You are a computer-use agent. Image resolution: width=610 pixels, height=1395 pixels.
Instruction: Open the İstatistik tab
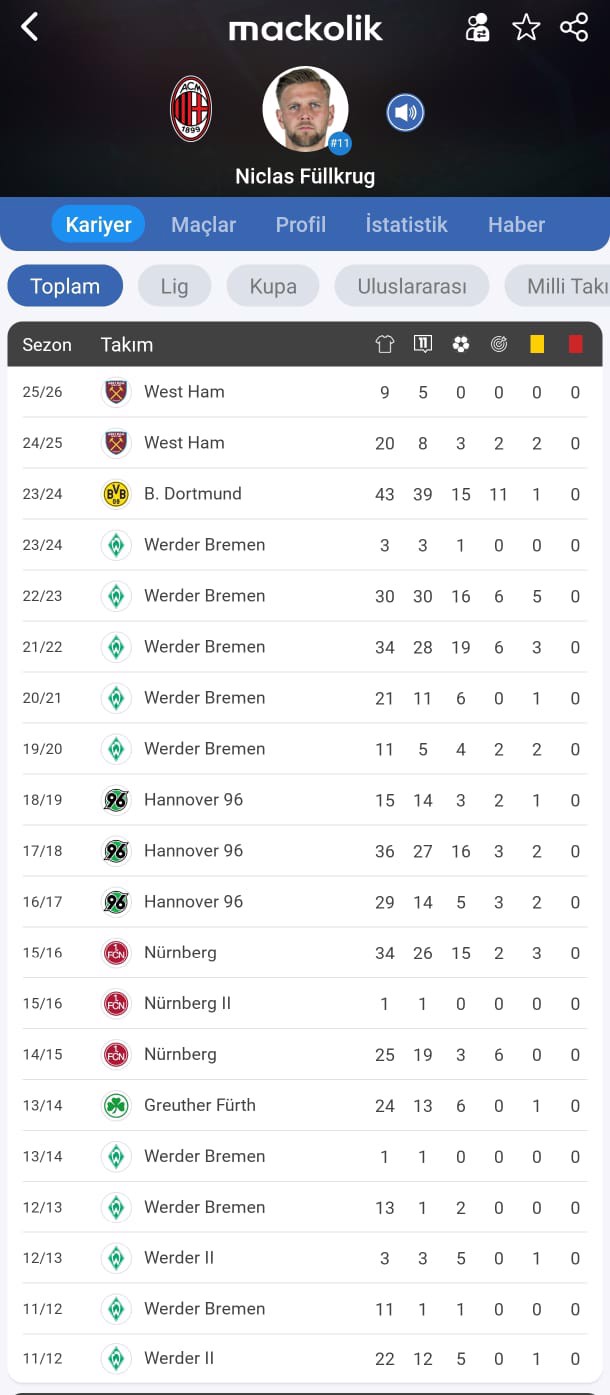406,224
